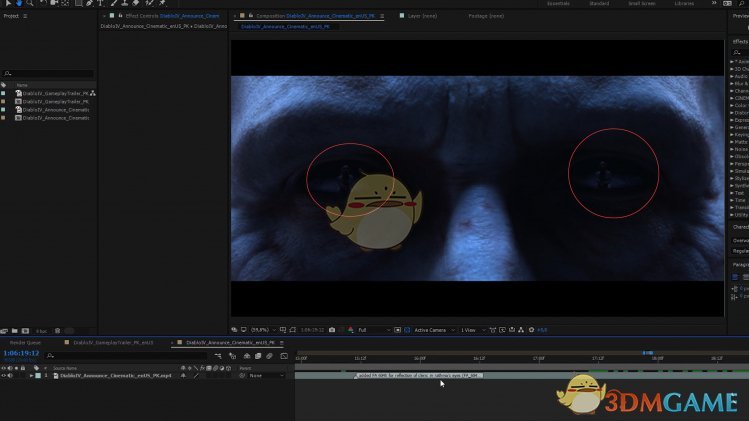Screen dimensions: 749x421
Task: Select Layer (none) viewer tab
Action: 422,16
